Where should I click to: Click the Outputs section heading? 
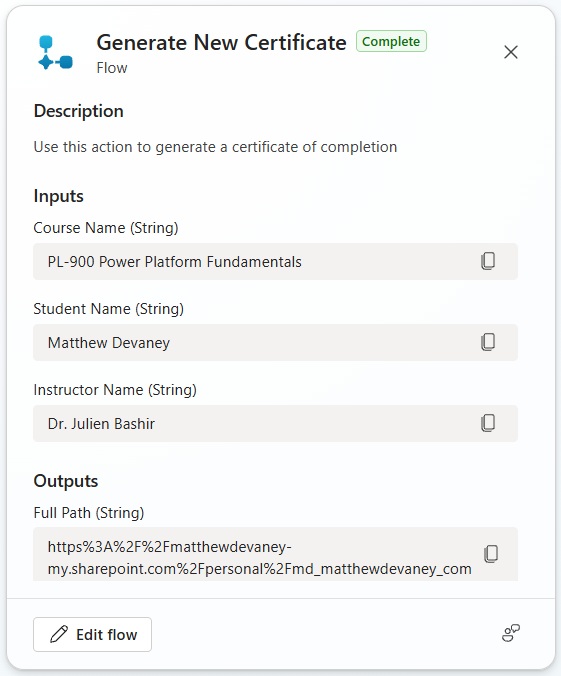[x=66, y=481]
